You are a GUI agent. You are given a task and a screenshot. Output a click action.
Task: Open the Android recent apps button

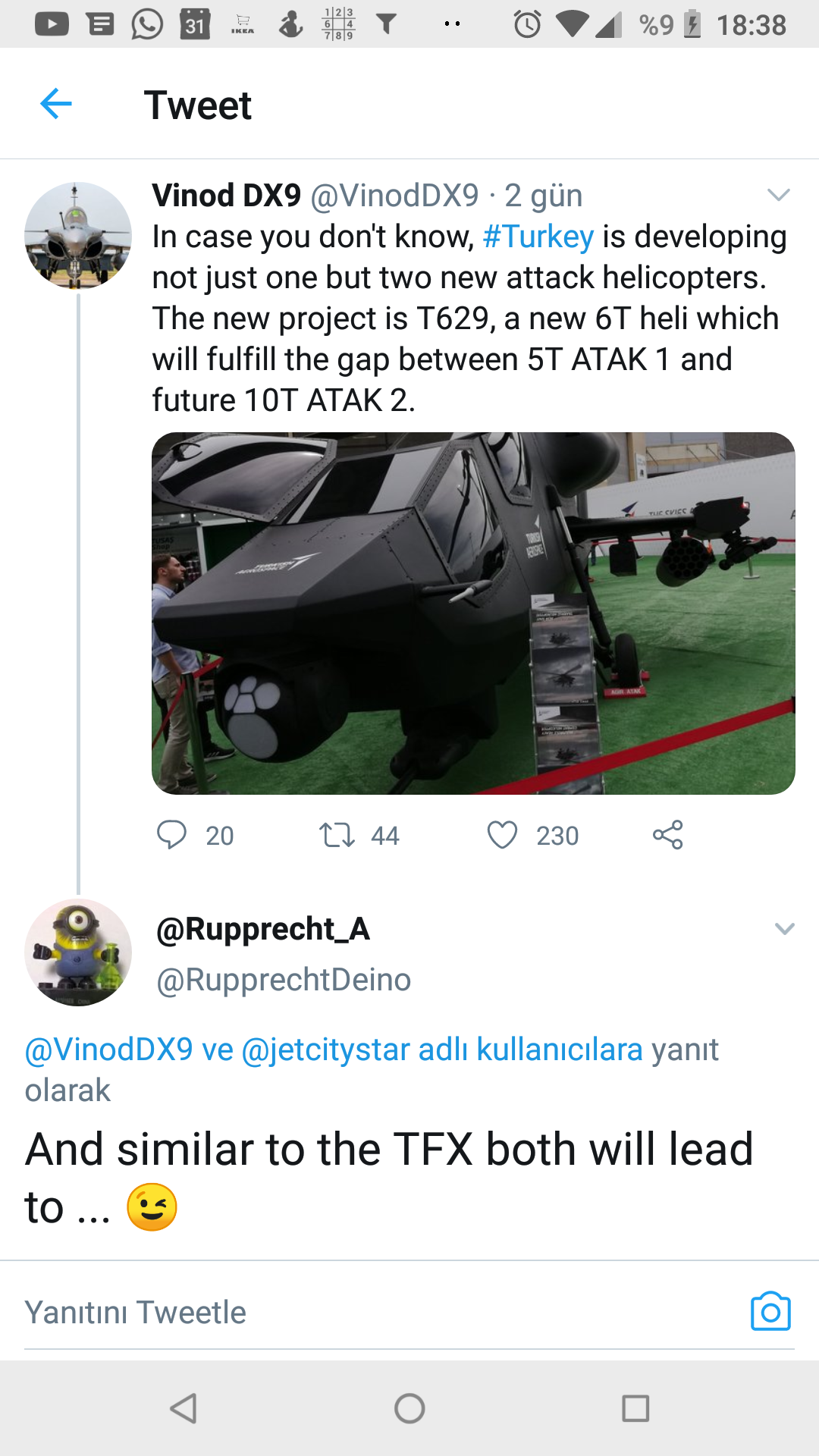tap(635, 1408)
